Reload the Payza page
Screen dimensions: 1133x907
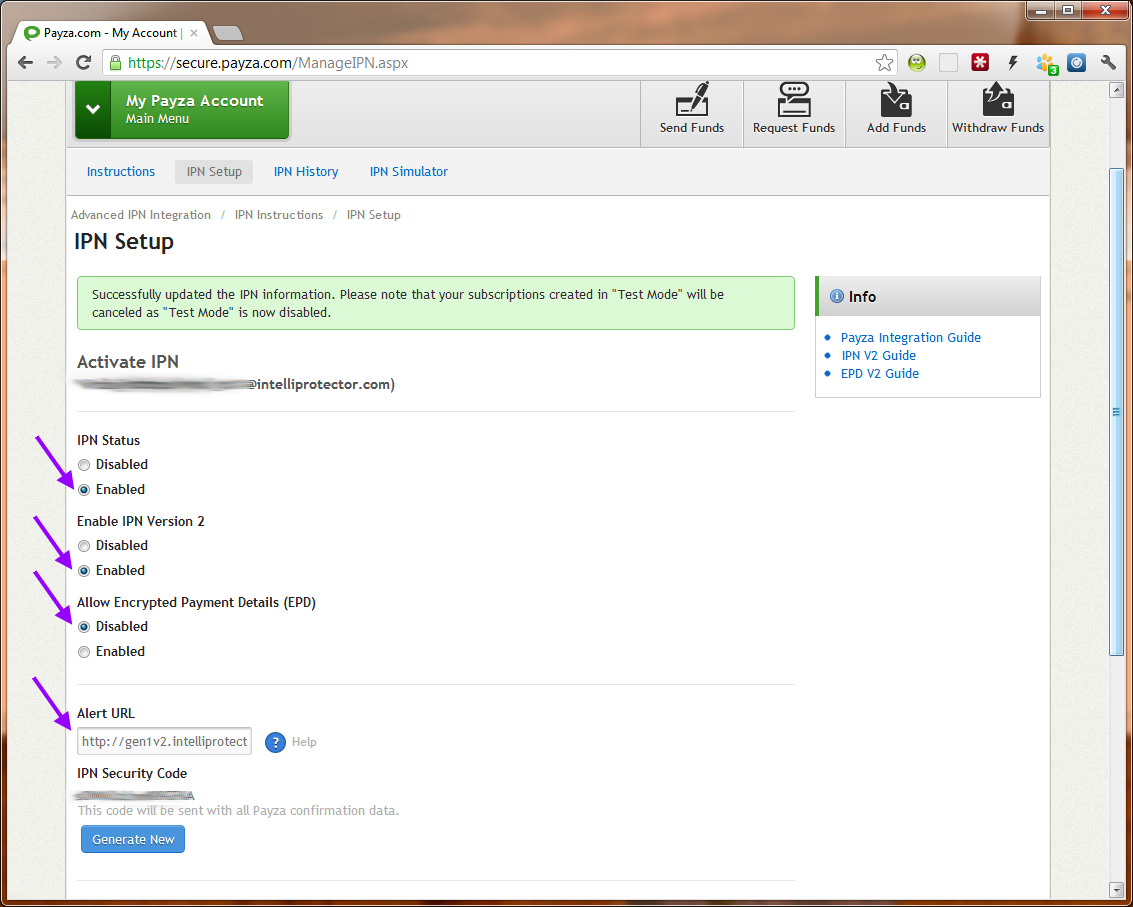click(x=84, y=63)
